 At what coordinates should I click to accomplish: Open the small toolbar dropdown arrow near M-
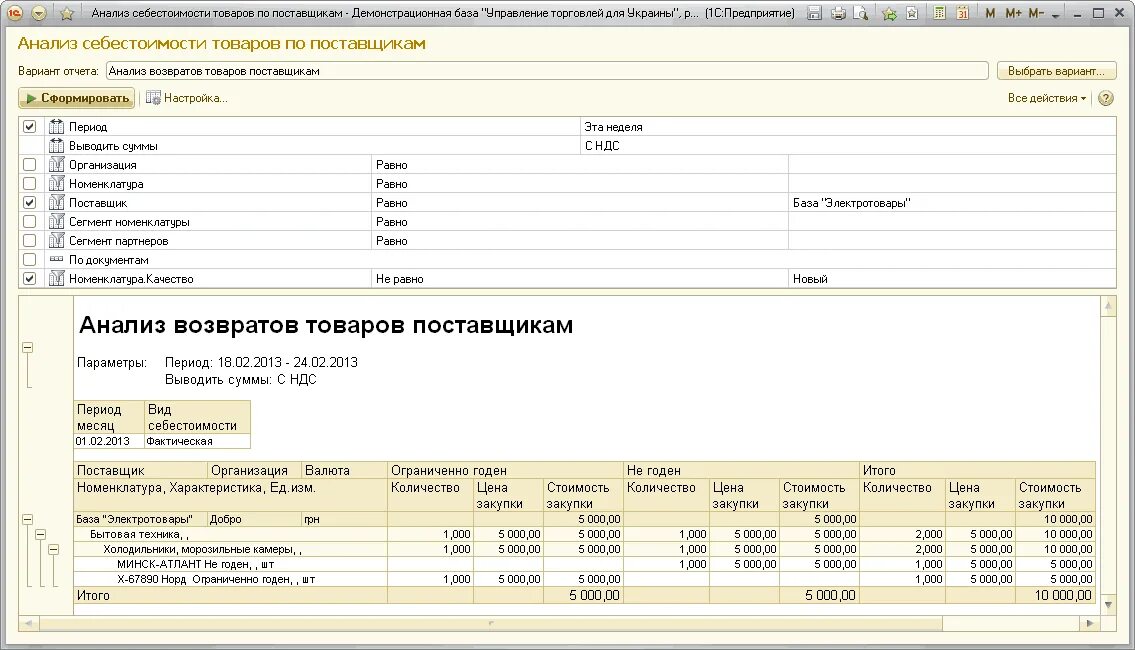click(x=1055, y=15)
